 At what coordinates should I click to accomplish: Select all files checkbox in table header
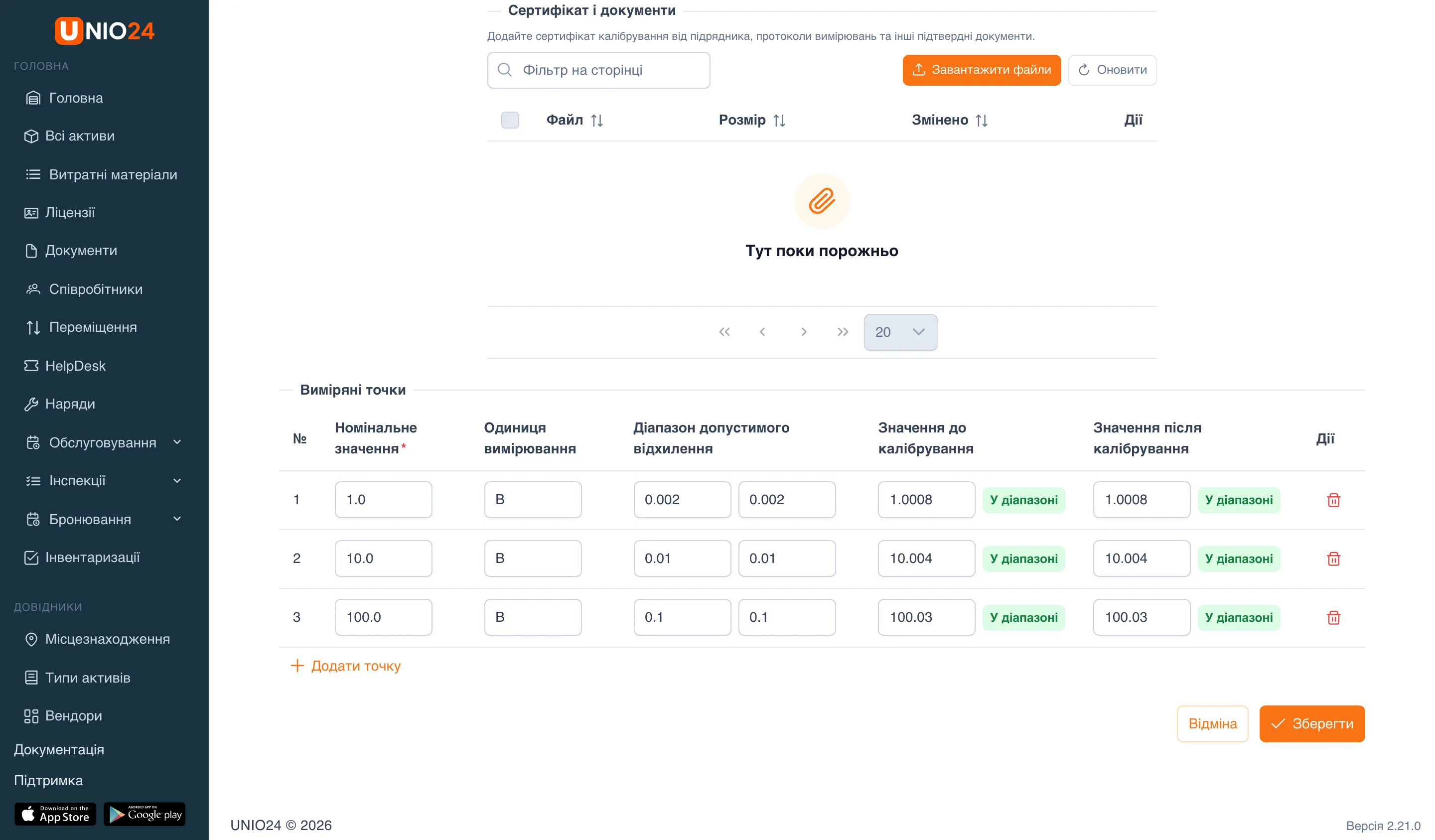point(510,120)
